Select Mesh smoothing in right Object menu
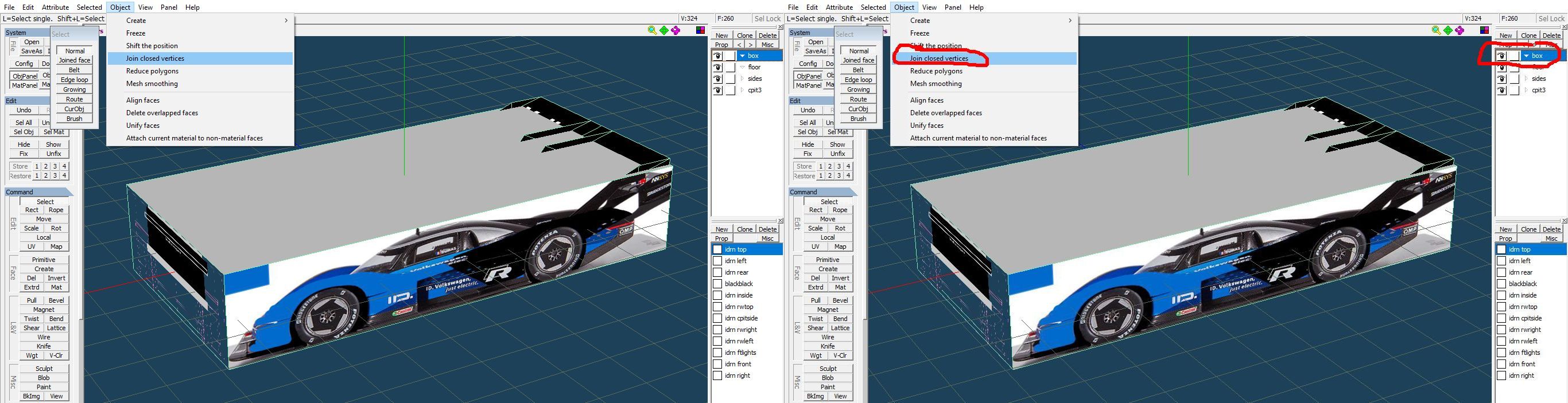 (x=936, y=84)
